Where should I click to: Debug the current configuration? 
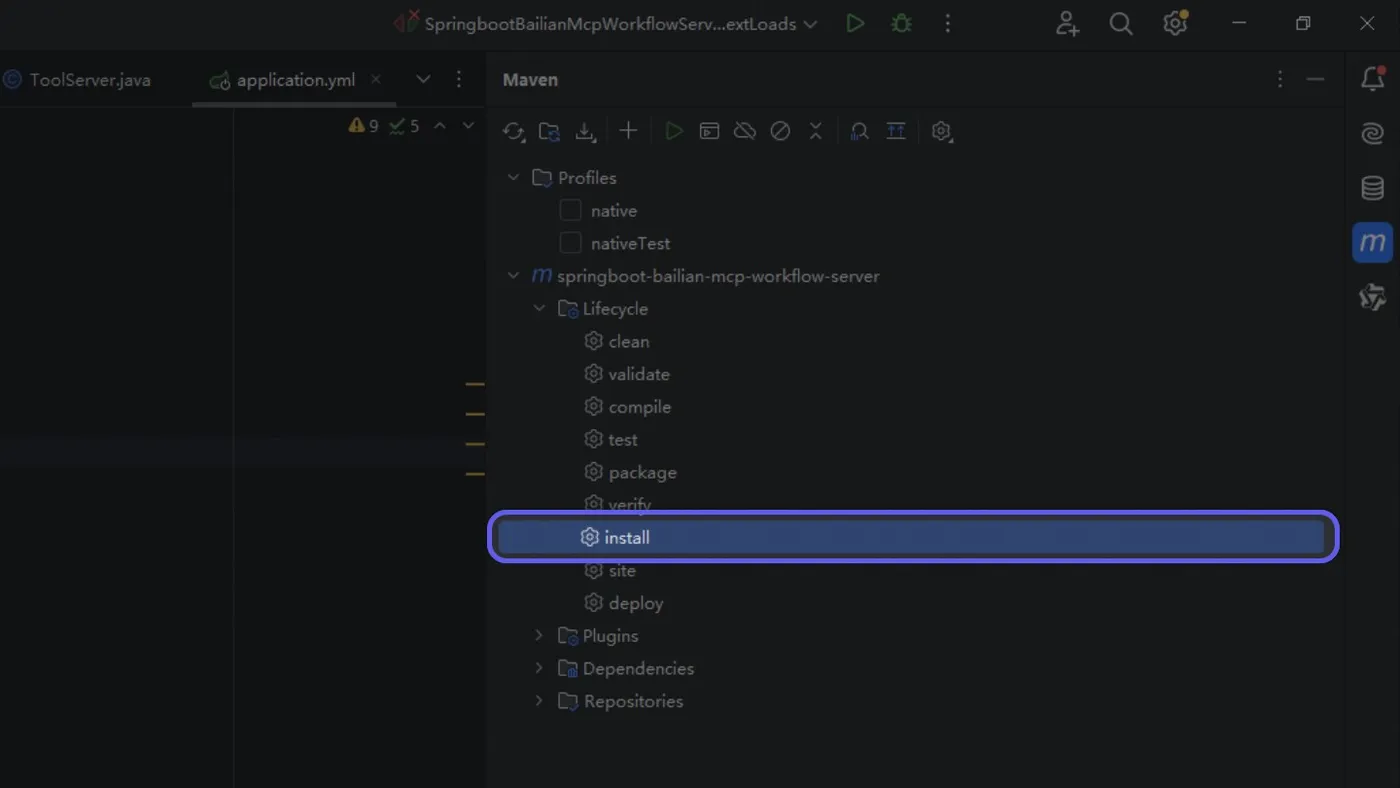coord(902,23)
